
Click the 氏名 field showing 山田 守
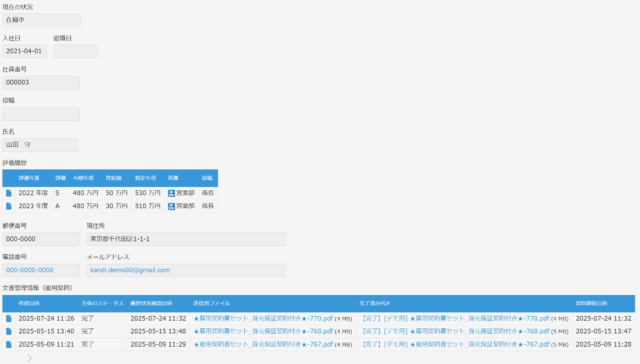click(40, 144)
